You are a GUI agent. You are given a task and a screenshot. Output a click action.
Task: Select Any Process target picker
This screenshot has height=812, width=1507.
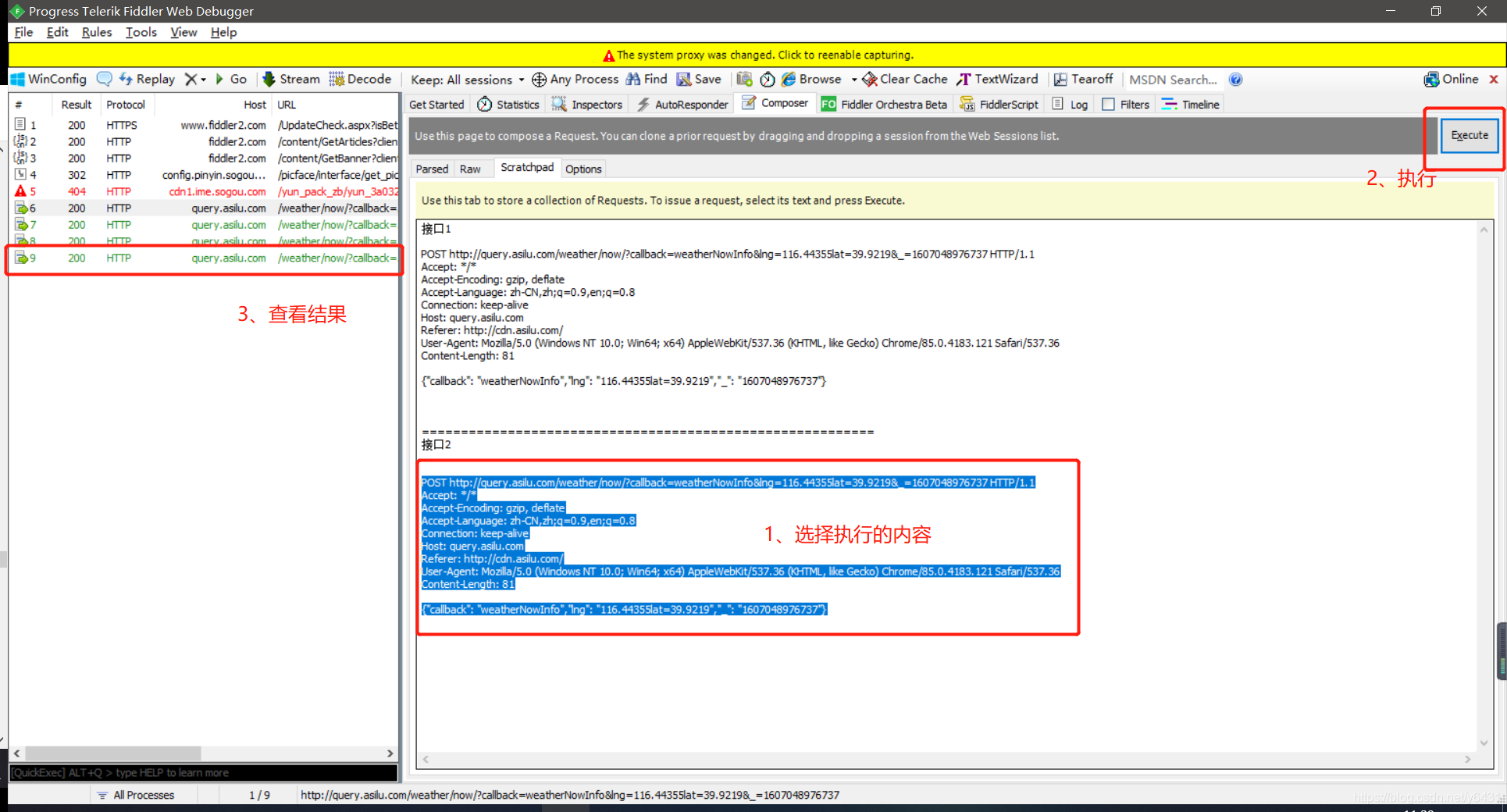pos(575,79)
